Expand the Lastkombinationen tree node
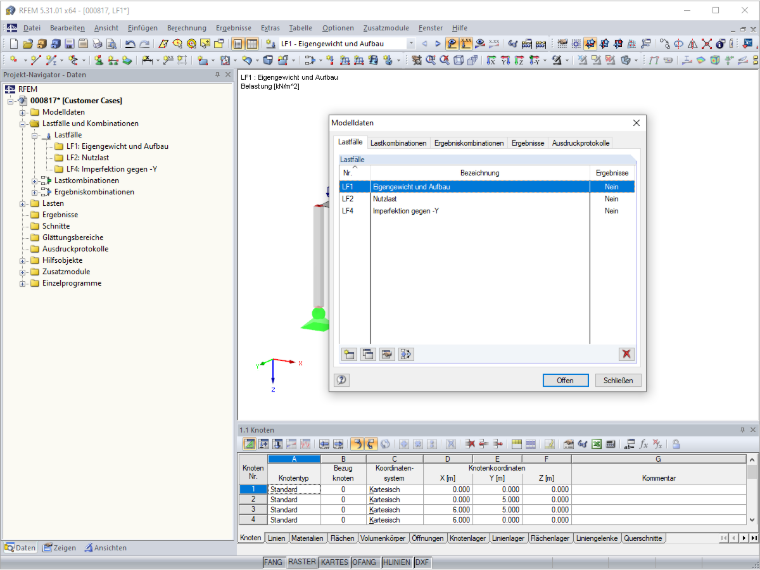 coord(34,181)
